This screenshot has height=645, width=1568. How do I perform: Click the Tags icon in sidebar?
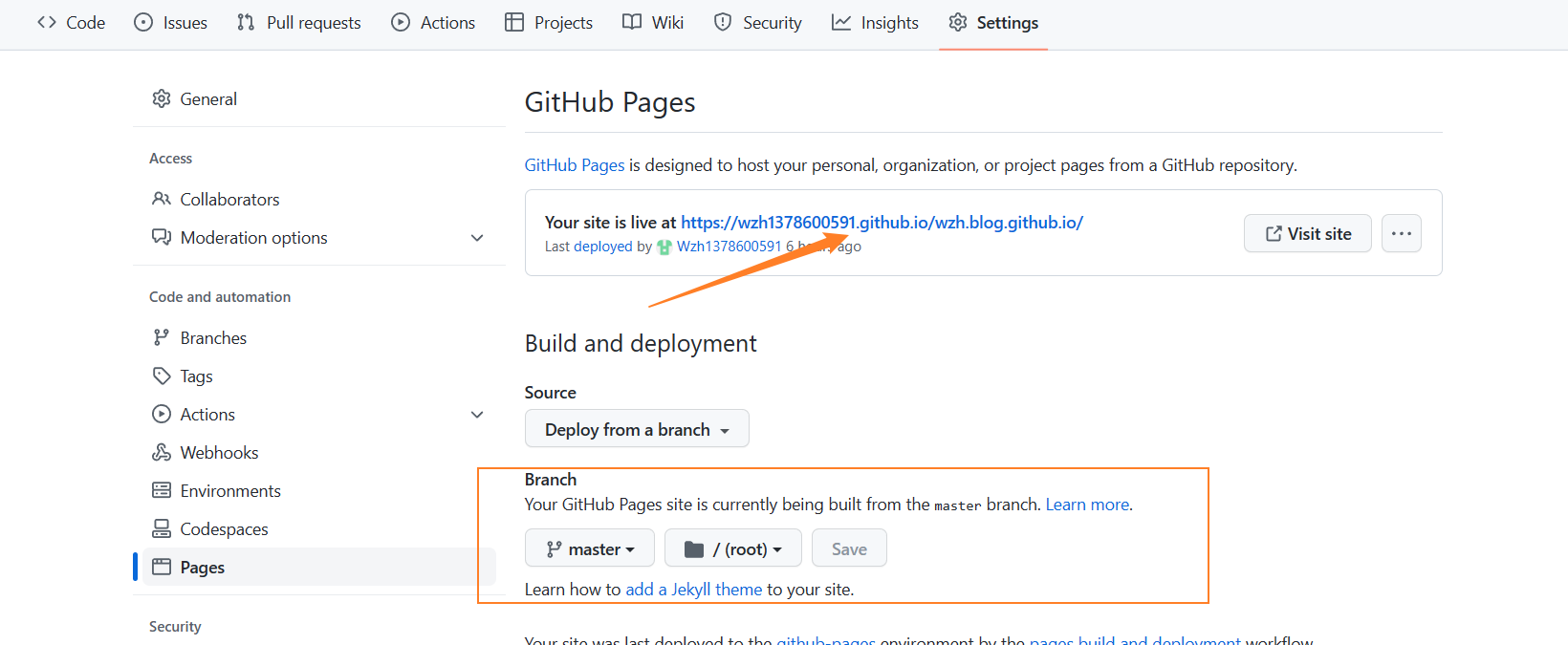[x=162, y=376]
